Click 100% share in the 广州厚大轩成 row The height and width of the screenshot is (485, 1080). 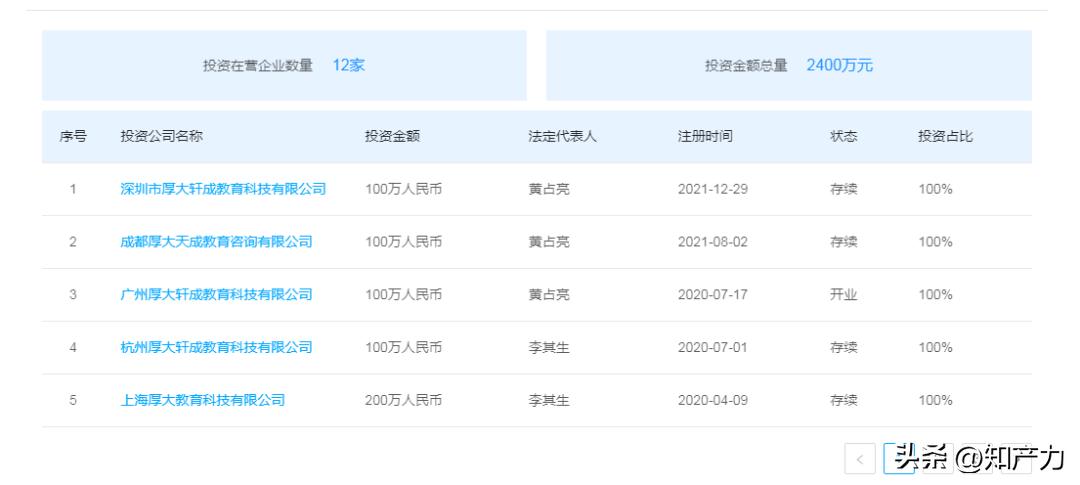[x=935, y=295]
